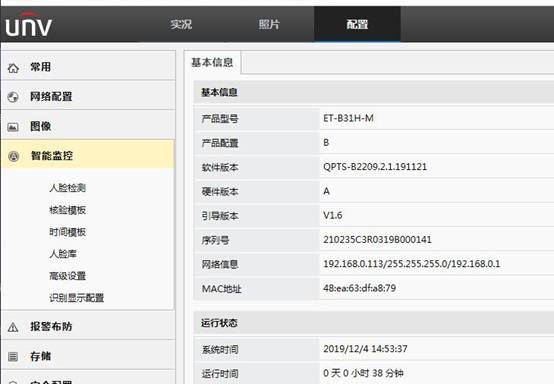Open the 实况 live view tab
This screenshot has width=554, height=384.
click(x=181, y=24)
